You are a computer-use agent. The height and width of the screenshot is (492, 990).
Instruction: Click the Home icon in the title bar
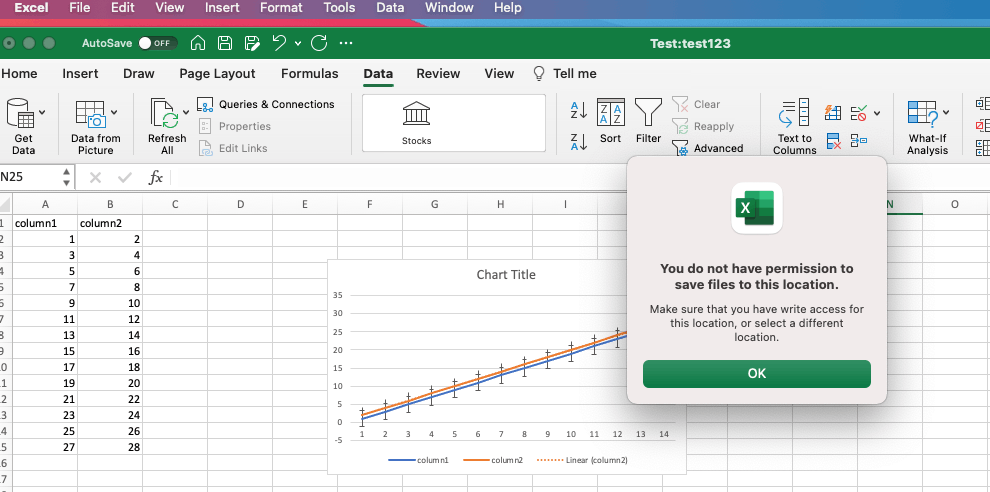(198, 43)
